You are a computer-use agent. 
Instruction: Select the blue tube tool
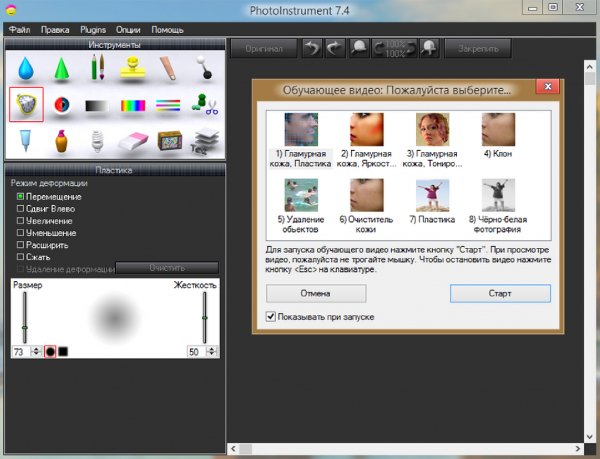click(x=25, y=140)
